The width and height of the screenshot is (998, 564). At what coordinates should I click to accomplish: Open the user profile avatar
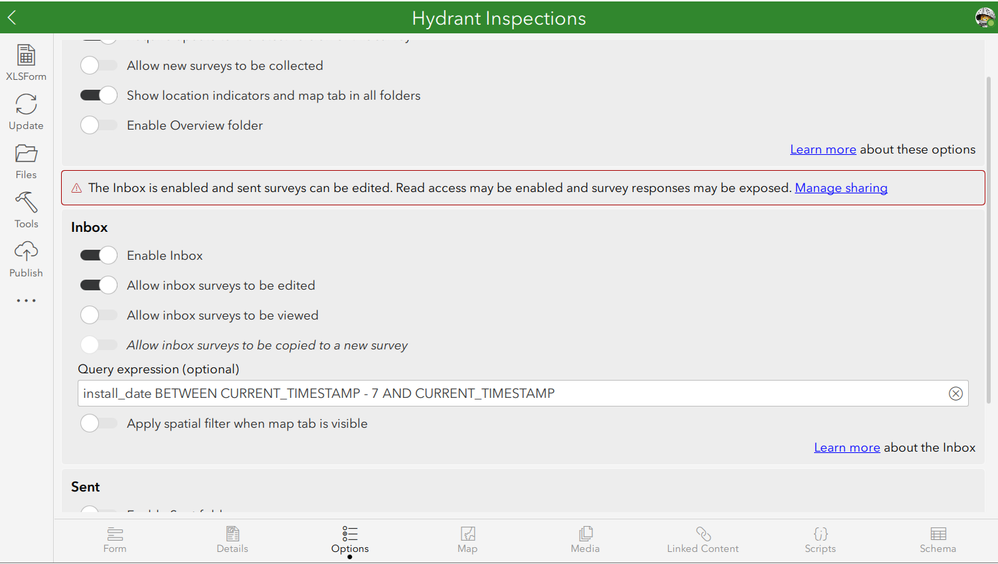[984, 17]
